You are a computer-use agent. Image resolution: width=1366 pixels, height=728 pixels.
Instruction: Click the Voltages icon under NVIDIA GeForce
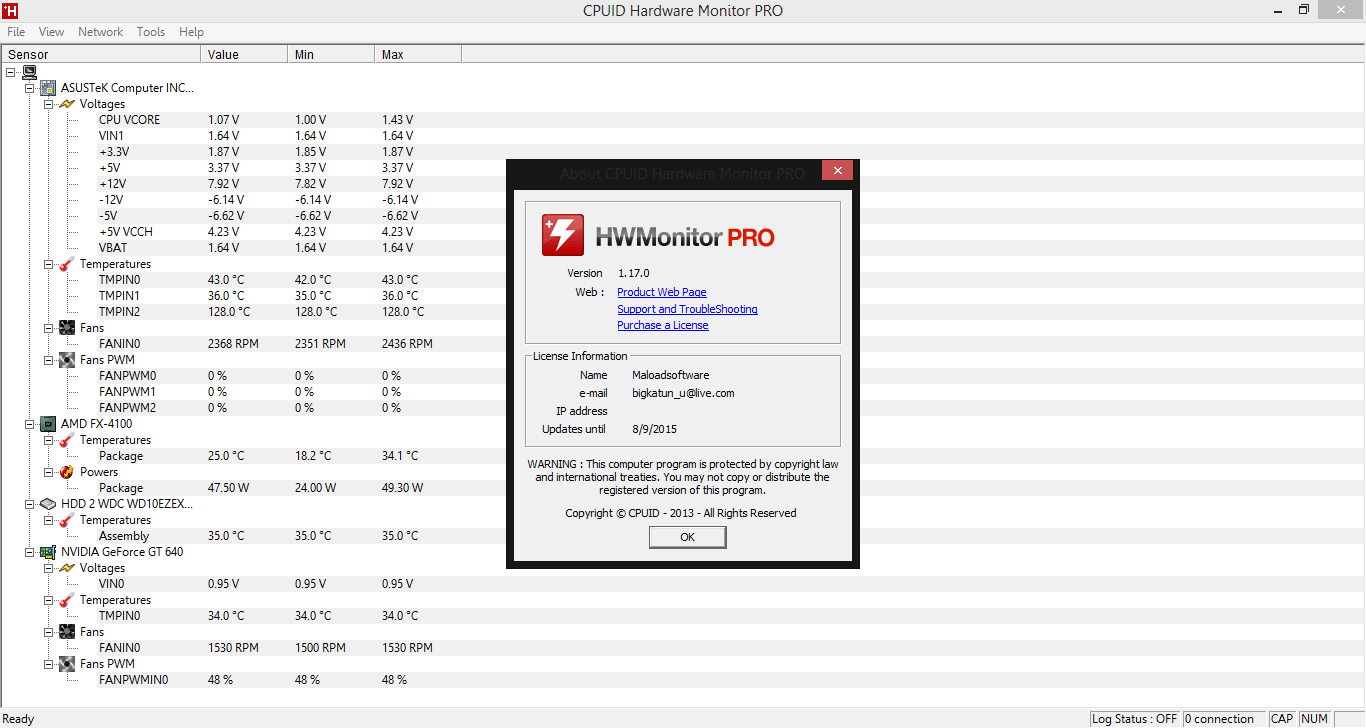[67, 568]
